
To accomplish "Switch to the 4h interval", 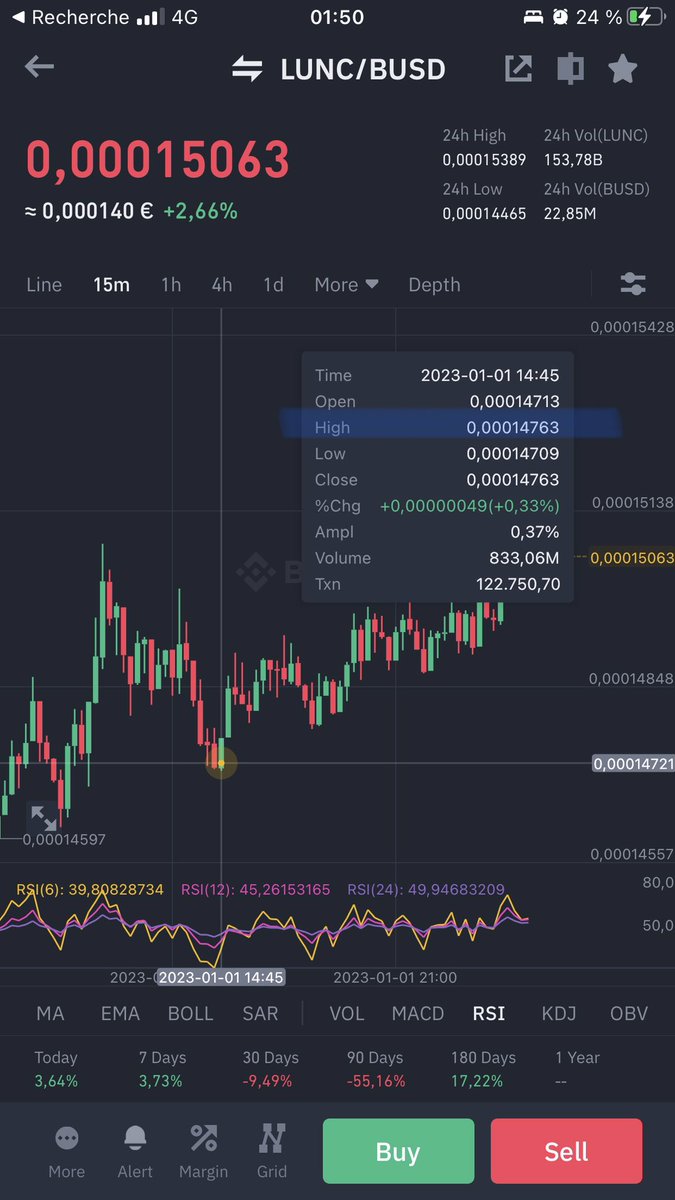I will [x=222, y=285].
